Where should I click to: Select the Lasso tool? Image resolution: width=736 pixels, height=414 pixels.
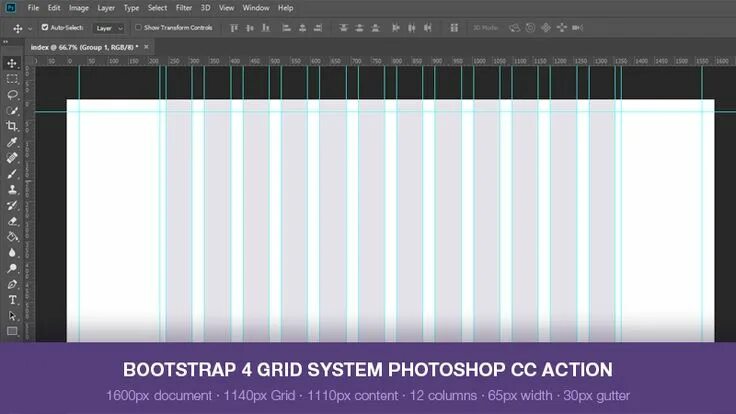coord(12,95)
